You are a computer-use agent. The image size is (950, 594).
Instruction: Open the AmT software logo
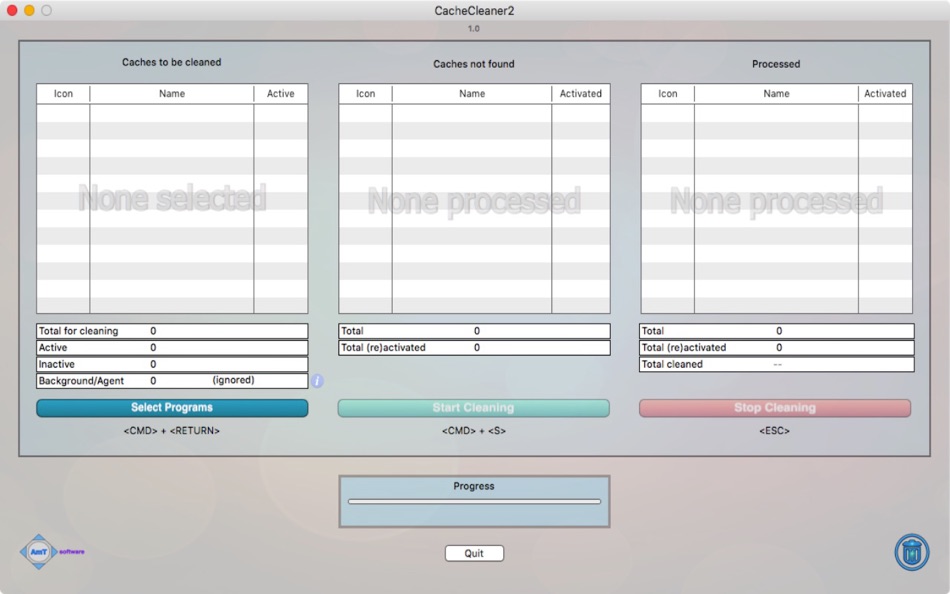[52, 552]
